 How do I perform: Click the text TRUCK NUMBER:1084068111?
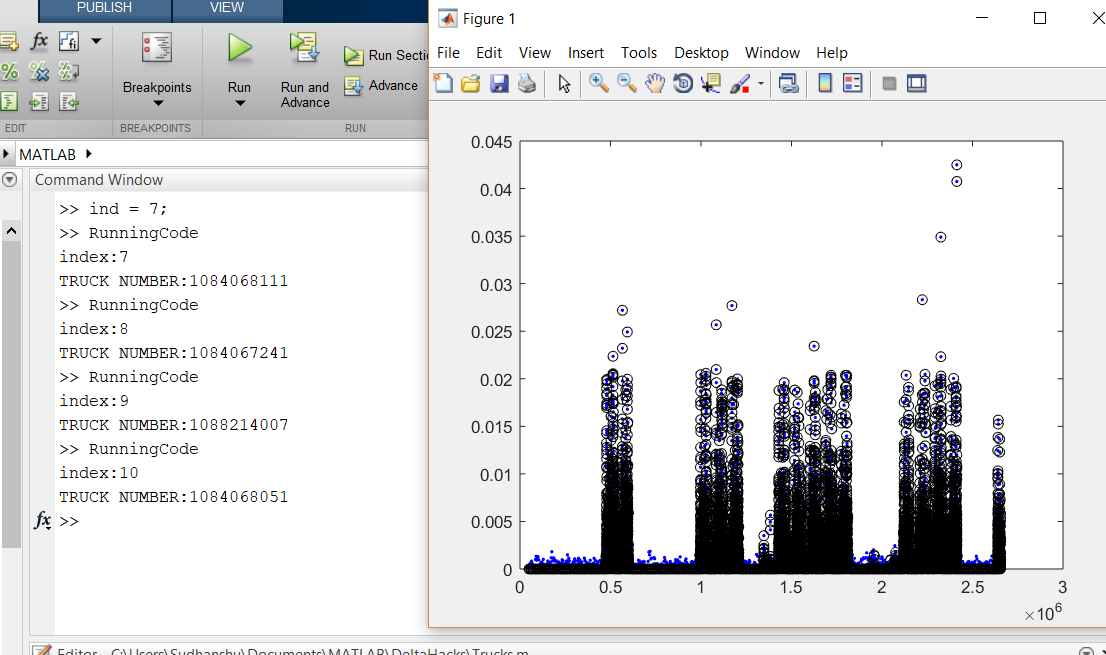coord(174,281)
